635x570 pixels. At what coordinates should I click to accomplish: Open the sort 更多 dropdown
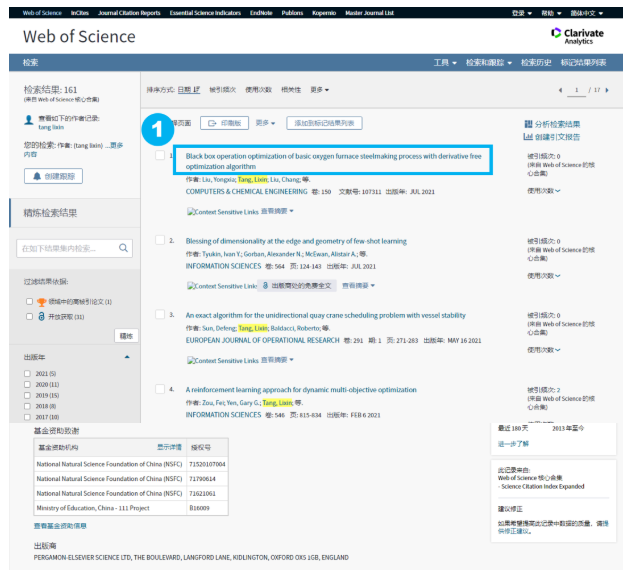pyautogui.click(x=320, y=90)
